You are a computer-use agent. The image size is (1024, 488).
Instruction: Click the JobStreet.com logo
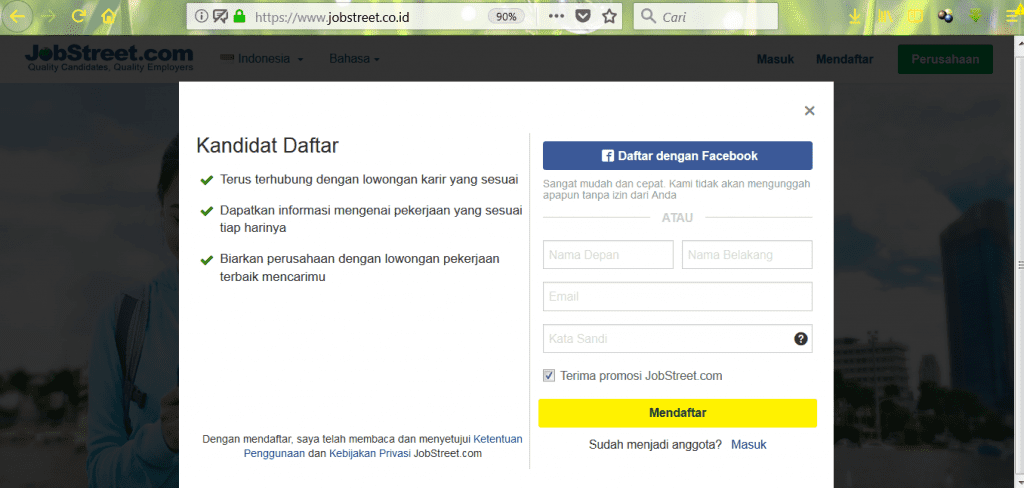point(109,58)
